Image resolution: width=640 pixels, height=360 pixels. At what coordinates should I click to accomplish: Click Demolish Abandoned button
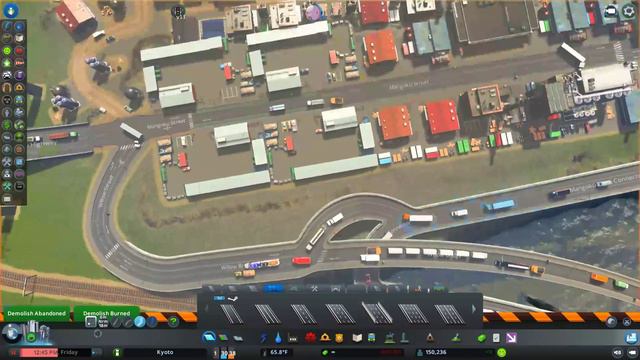click(36, 313)
